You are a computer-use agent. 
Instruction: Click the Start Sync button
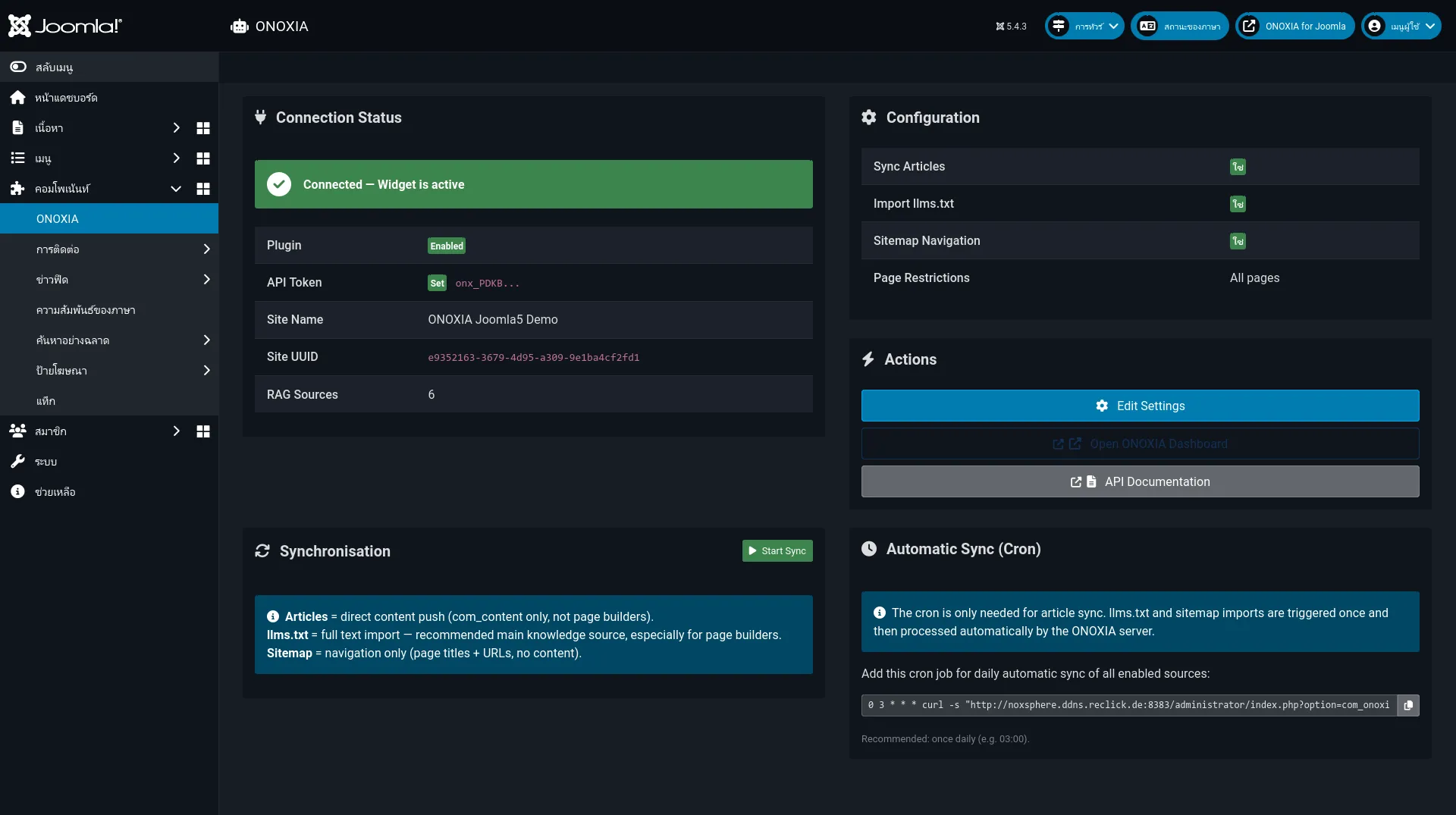[x=777, y=550]
